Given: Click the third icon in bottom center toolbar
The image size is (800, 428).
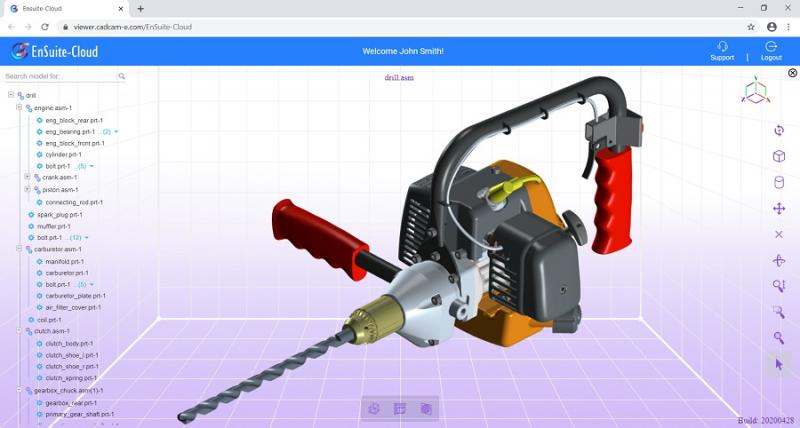Looking at the screenshot, I should tap(426, 409).
